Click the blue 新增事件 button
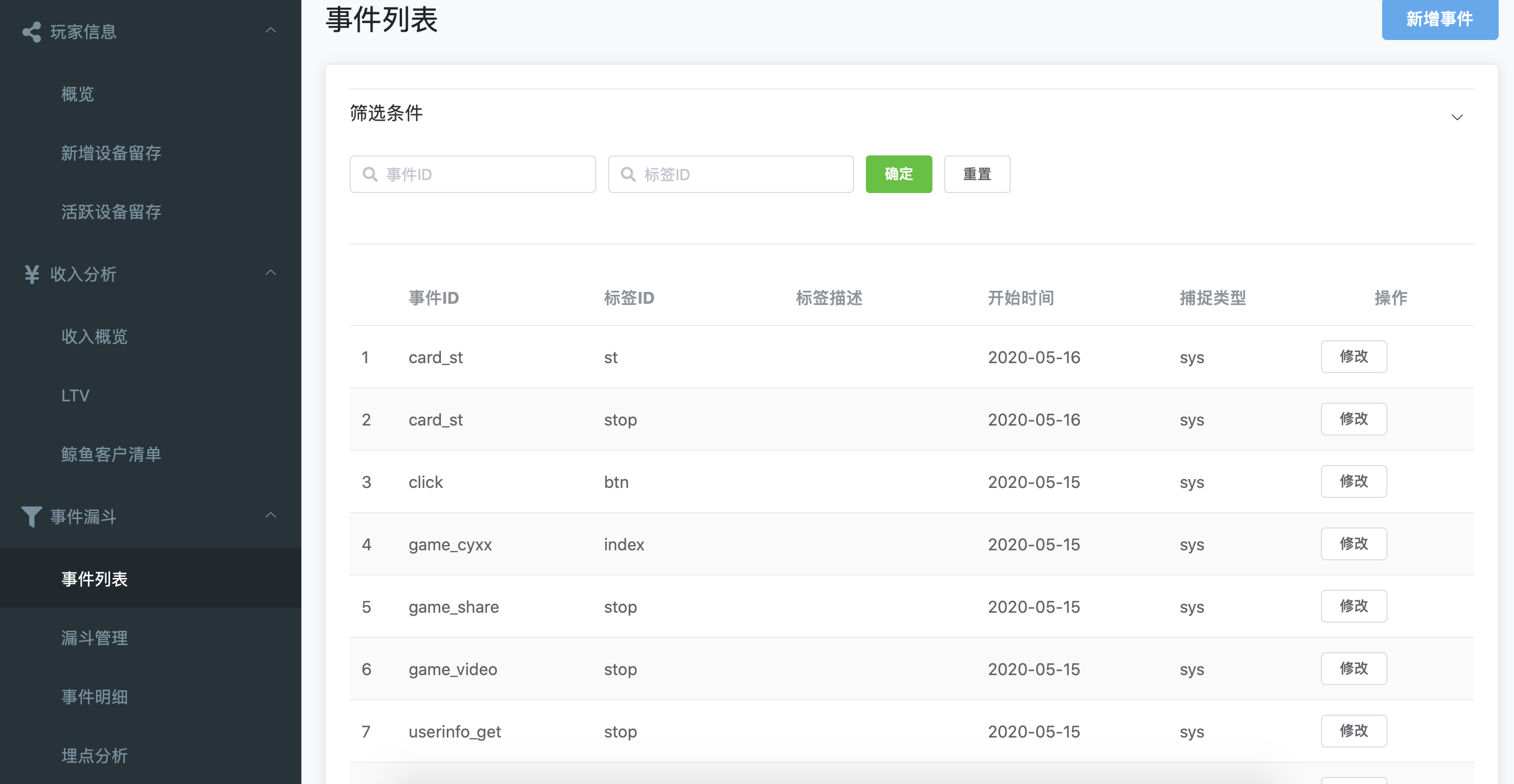Screen dimensions: 1514x784 pos(1439,19)
